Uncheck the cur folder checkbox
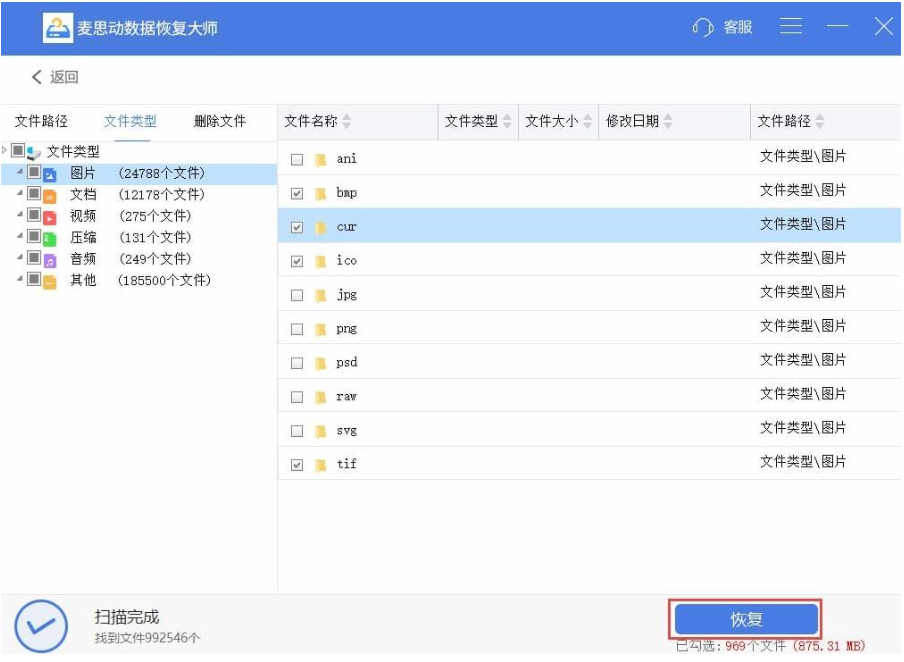Screen dimensions: 904x662 click(297, 228)
